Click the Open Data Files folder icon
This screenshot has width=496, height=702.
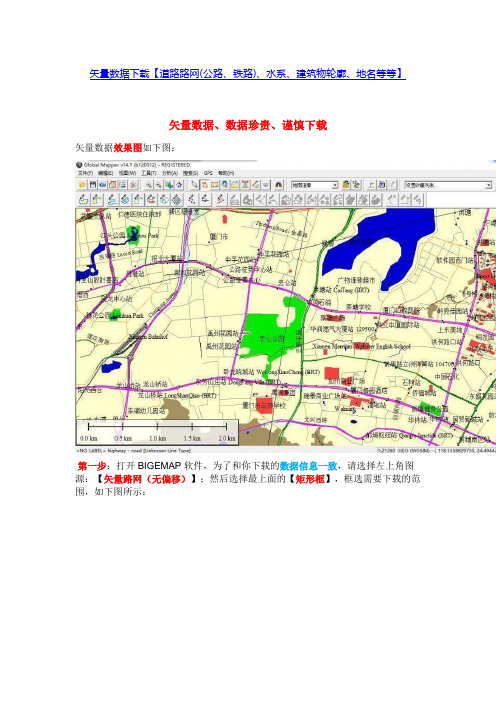click(82, 184)
